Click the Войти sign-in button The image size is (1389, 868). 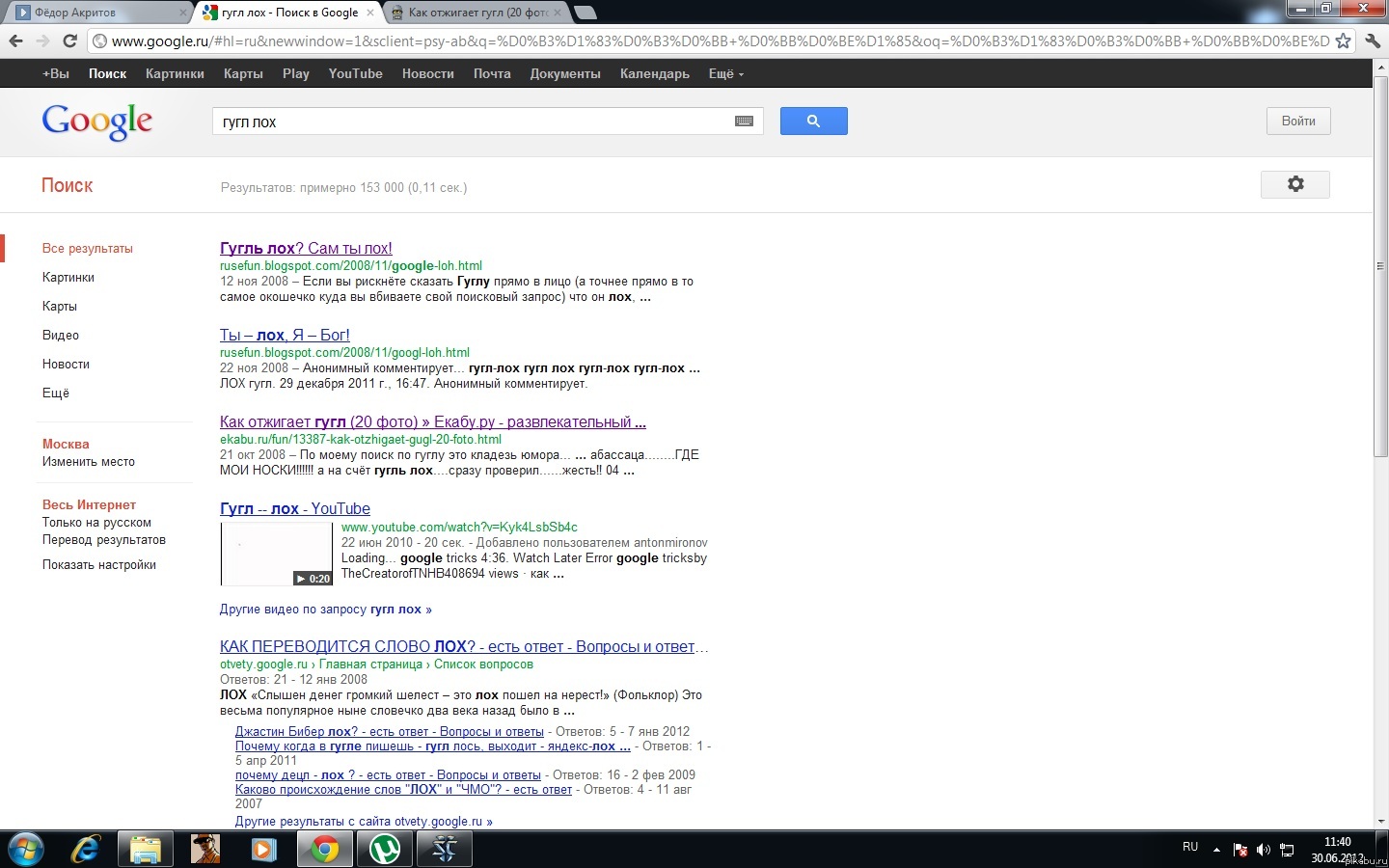coord(1298,121)
